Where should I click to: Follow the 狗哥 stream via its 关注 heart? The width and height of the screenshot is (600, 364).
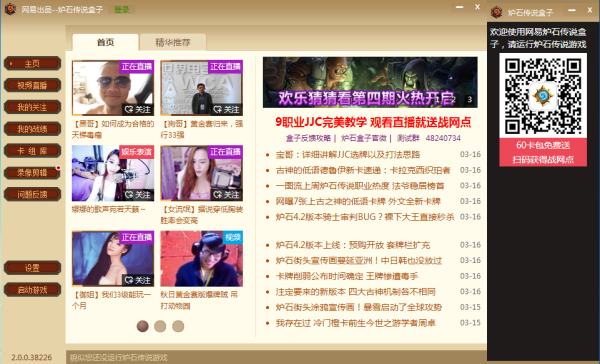coord(227,110)
